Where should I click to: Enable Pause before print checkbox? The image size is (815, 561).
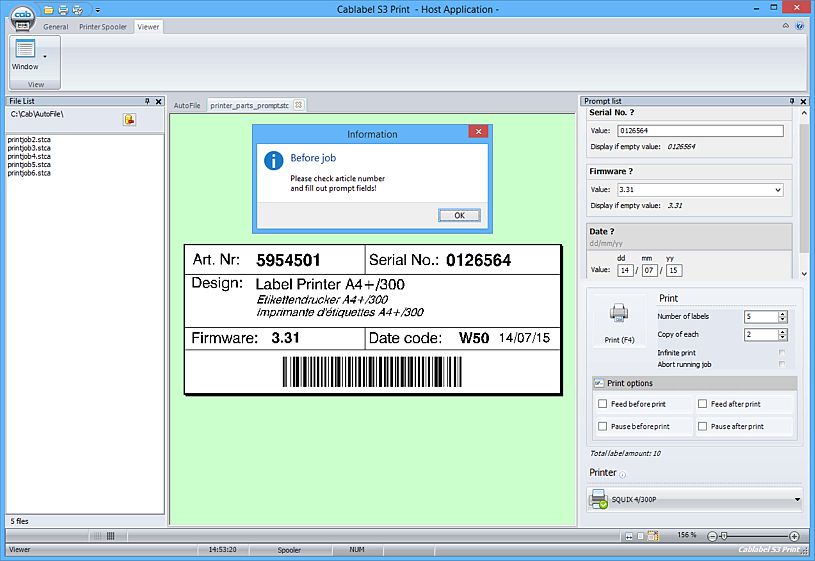[x=602, y=426]
